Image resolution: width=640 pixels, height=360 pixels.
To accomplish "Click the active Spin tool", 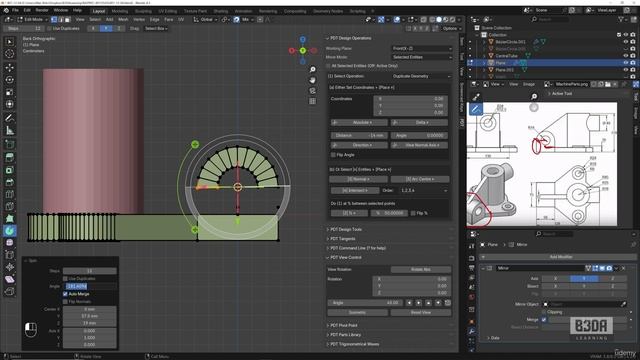I will (10, 231).
